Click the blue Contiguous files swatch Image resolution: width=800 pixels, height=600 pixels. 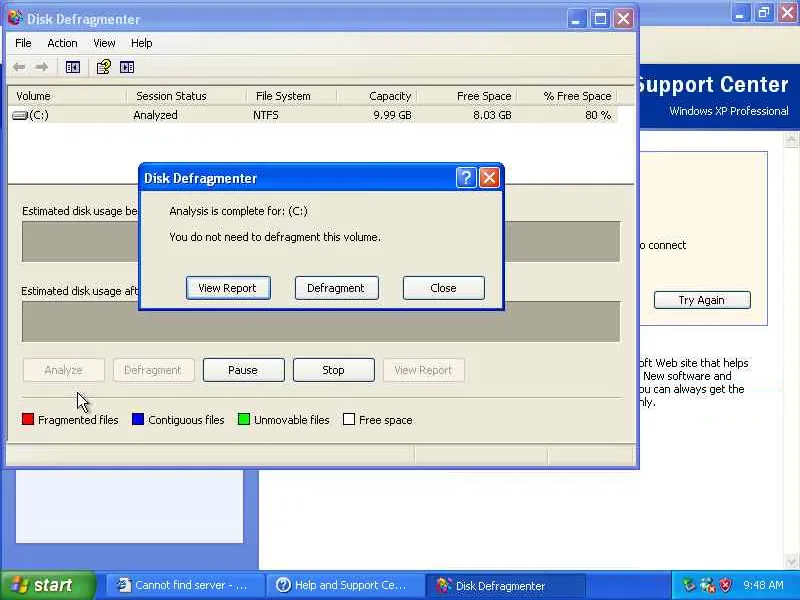[x=138, y=419]
